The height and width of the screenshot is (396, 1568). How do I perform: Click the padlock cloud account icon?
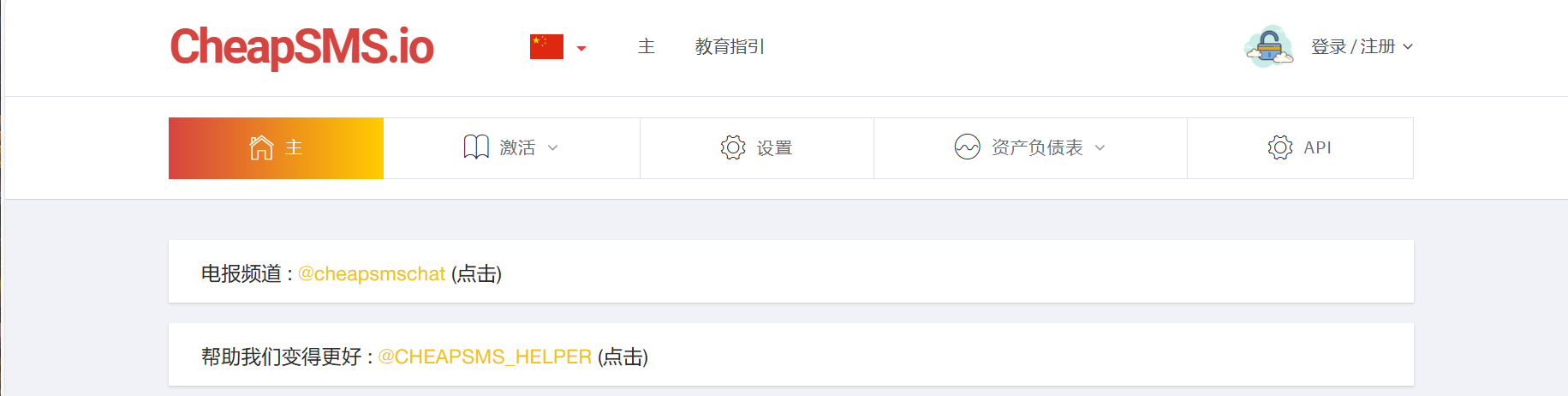click(x=1268, y=46)
